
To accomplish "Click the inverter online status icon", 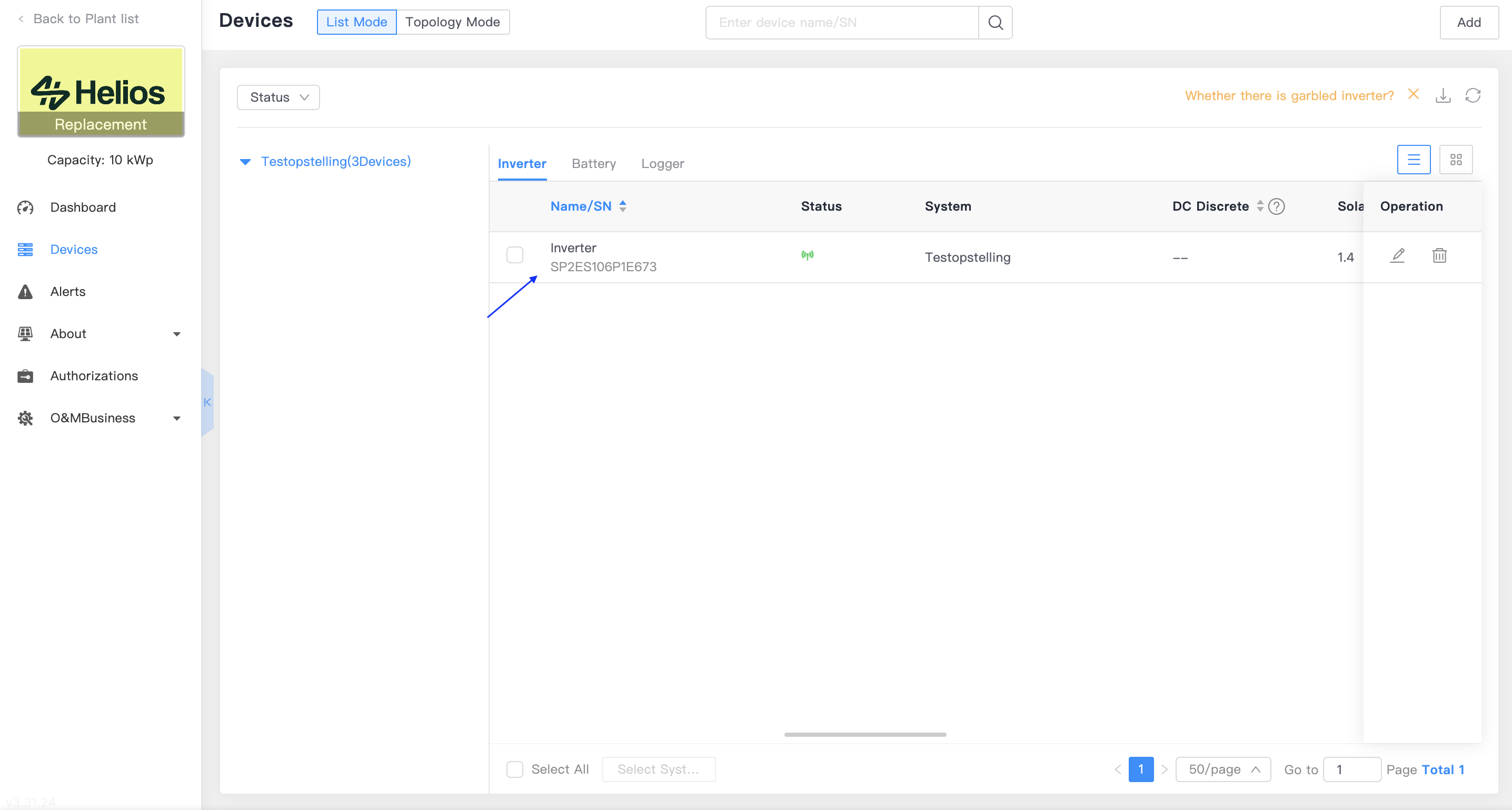I will tap(808, 255).
